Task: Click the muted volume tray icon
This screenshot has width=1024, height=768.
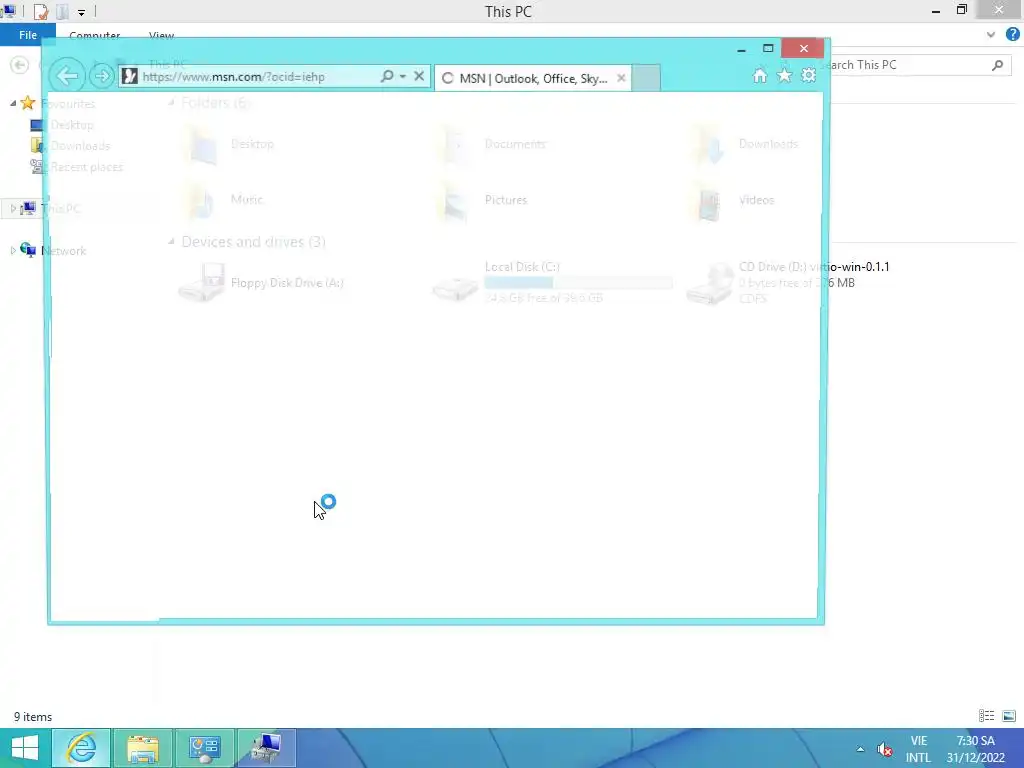Action: pyautogui.click(x=884, y=749)
